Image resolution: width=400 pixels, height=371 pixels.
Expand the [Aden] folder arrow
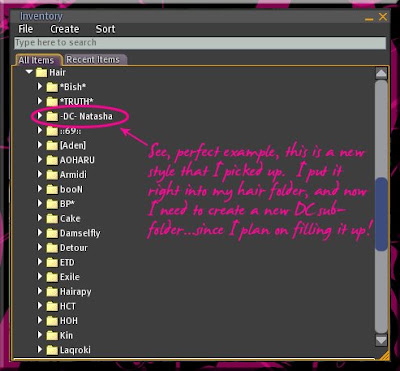40,145
